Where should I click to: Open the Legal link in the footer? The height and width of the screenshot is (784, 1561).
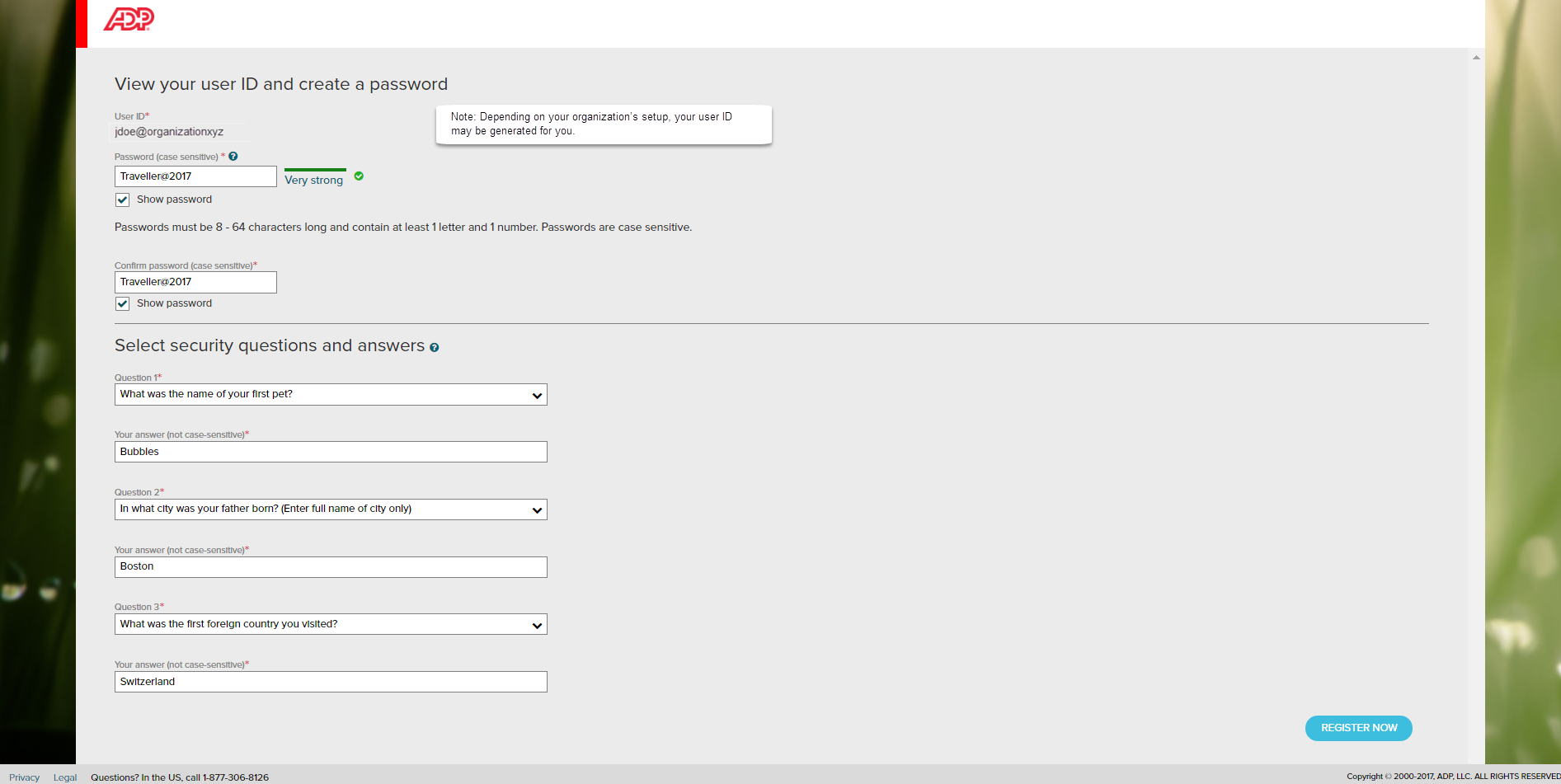tap(65, 777)
